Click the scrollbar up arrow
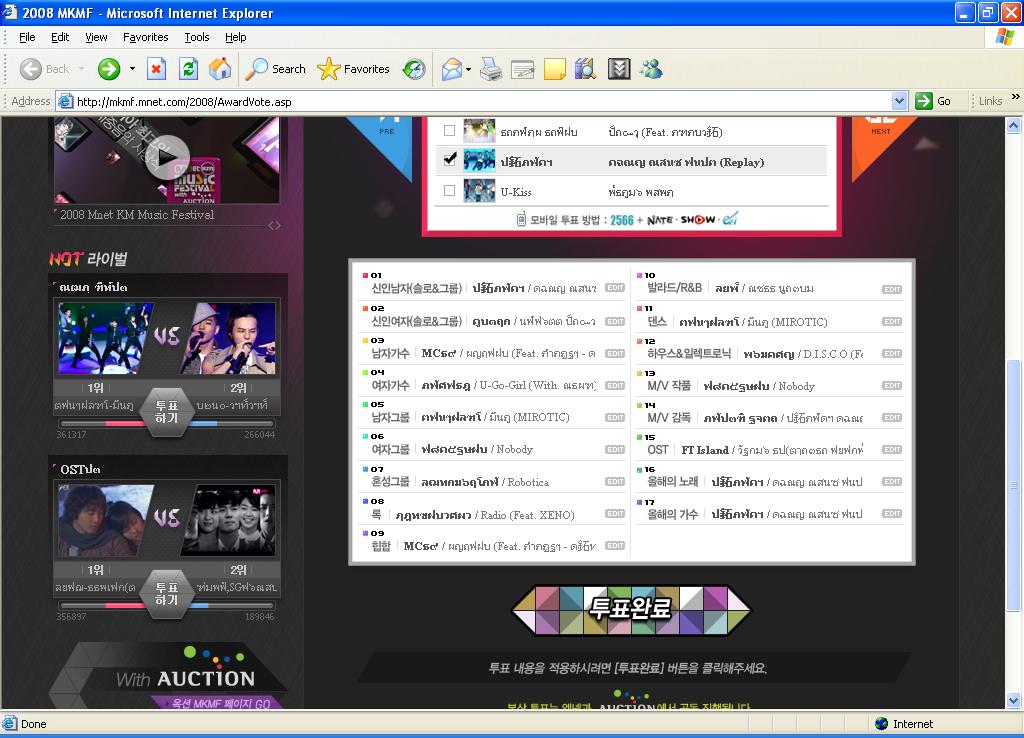 [x=1014, y=125]
